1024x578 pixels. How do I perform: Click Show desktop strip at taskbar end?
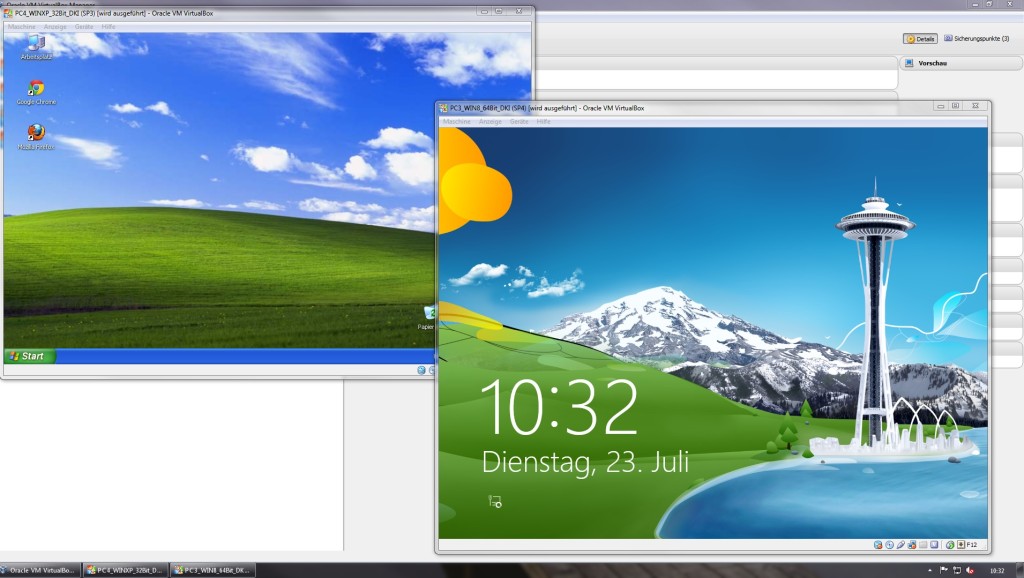[x=1020, y=570]
